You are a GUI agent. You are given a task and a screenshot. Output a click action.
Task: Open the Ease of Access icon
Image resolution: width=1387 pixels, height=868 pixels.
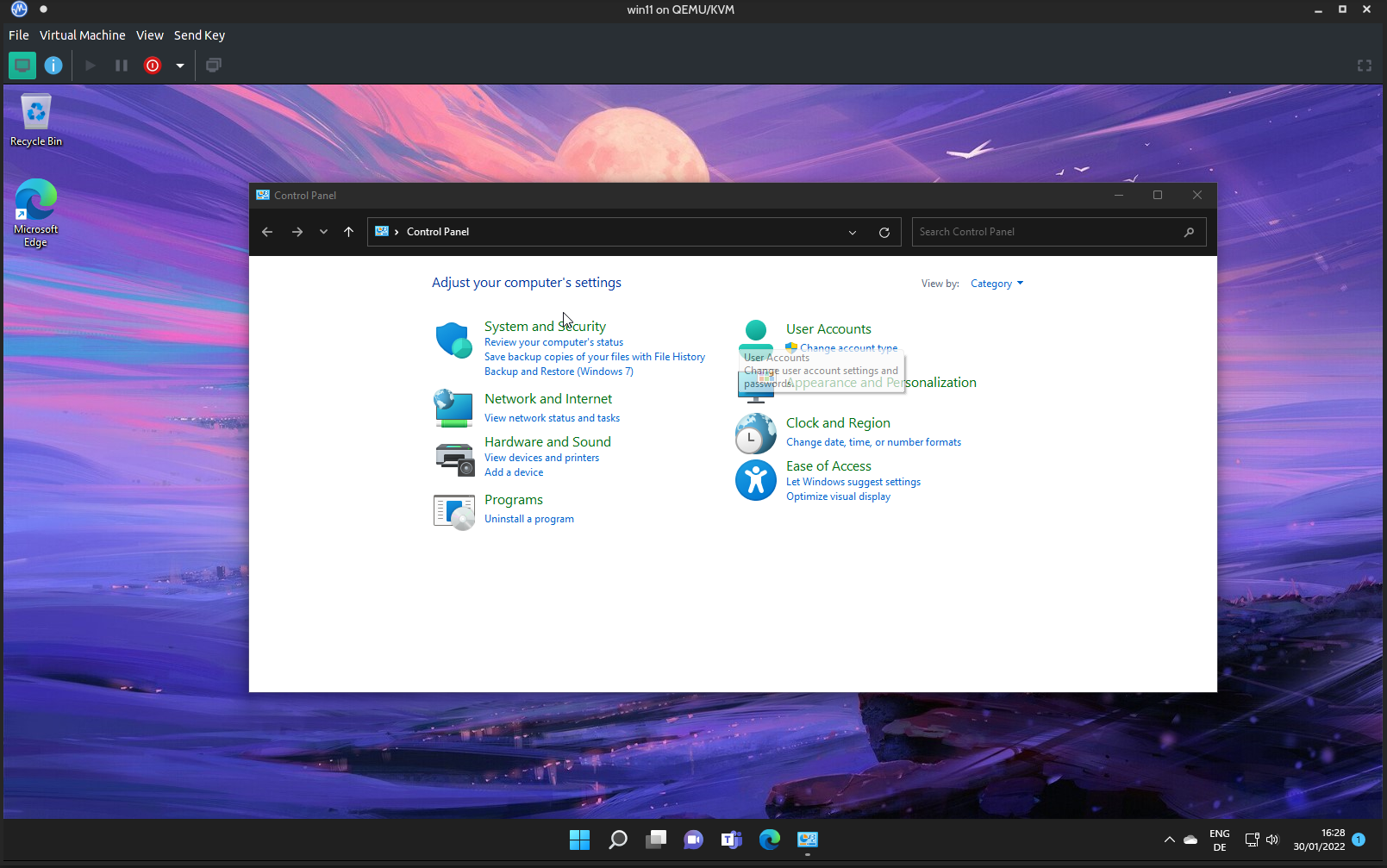tap(756, 480)
